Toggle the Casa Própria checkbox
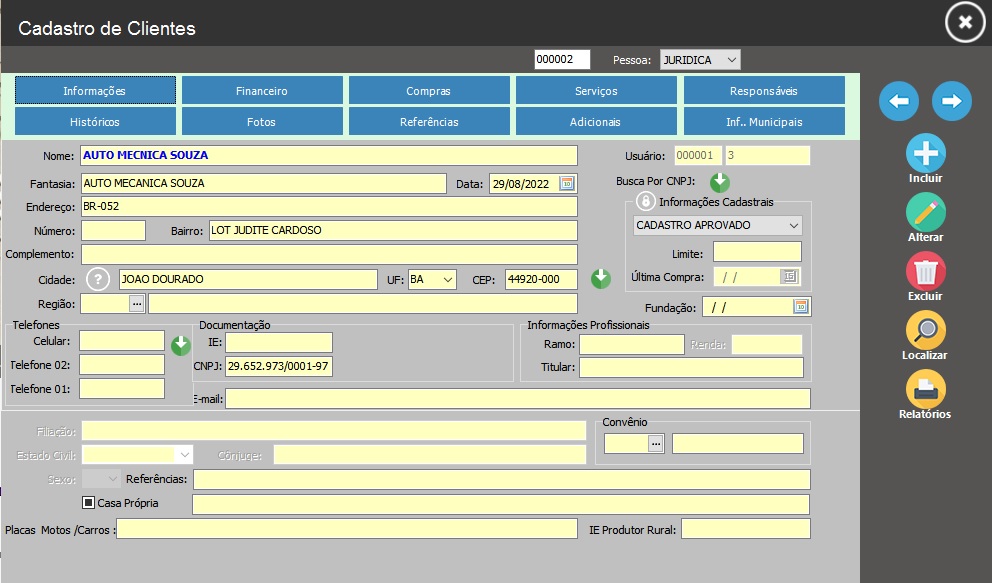The image size is (992, 583). click(x=88, y=503)
